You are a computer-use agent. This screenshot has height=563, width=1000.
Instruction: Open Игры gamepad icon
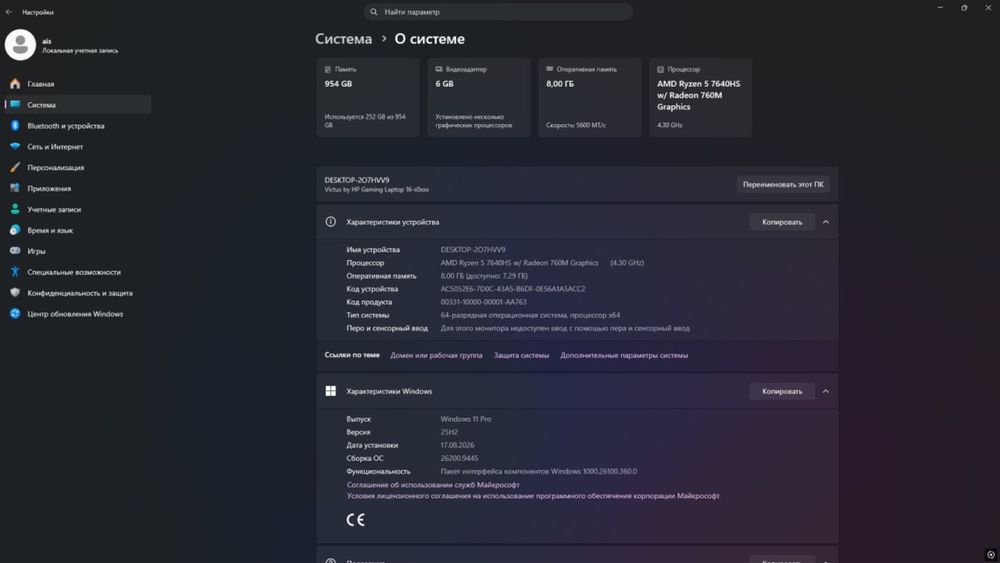(15, 251)
